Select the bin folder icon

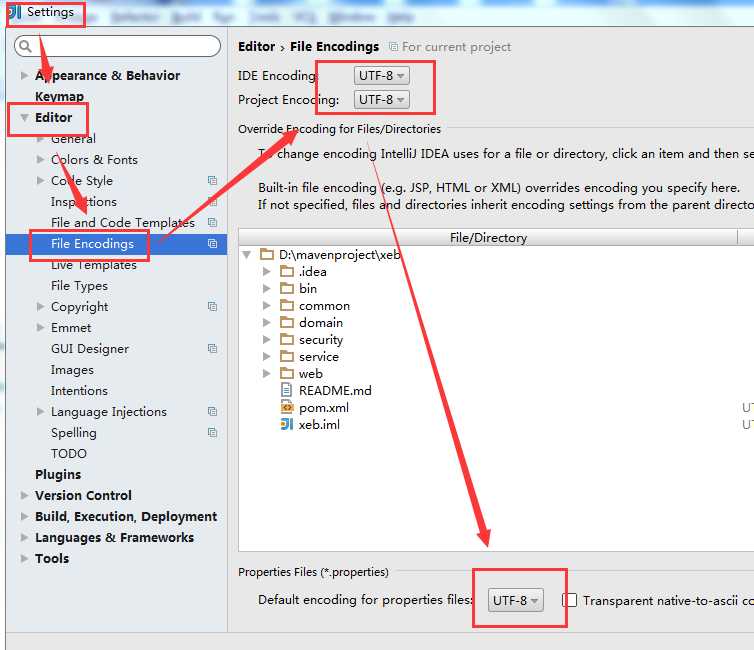point(287,288)
